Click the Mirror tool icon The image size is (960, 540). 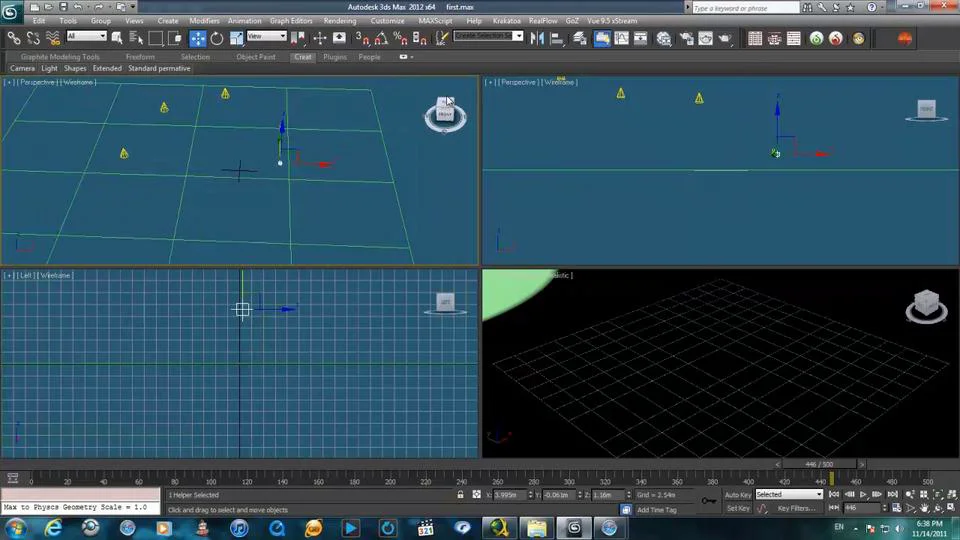tap(537, 38)
